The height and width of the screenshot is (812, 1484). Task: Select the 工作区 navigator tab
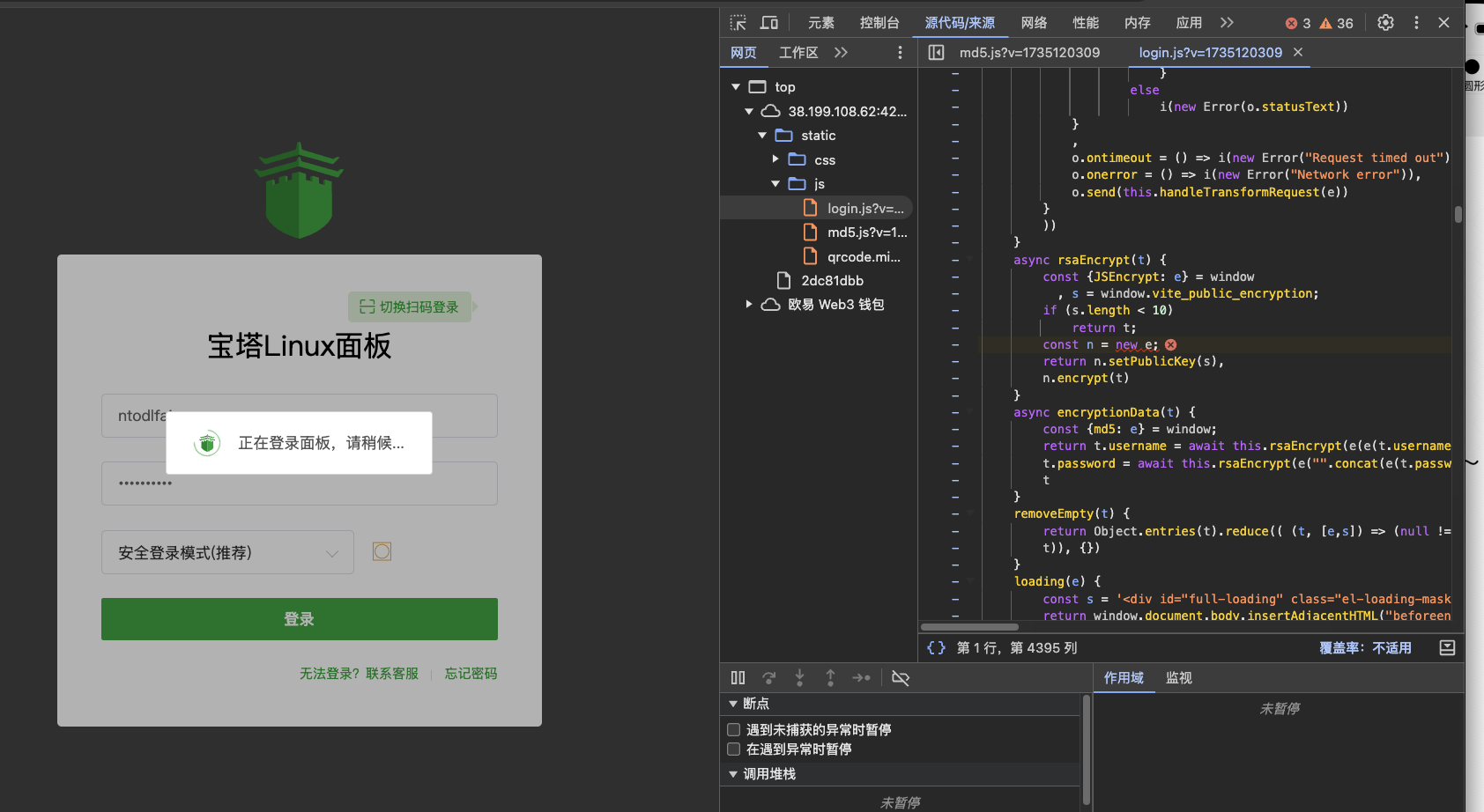[x=798, y=53]
